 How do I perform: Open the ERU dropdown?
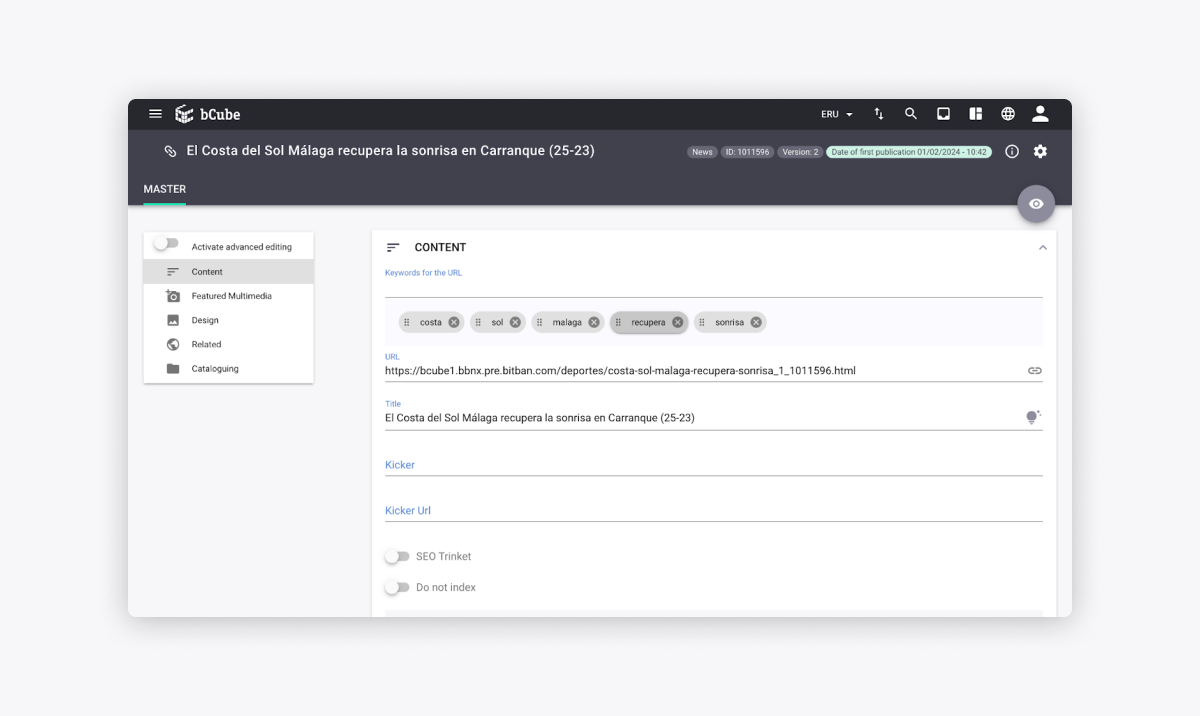point(835,113)
